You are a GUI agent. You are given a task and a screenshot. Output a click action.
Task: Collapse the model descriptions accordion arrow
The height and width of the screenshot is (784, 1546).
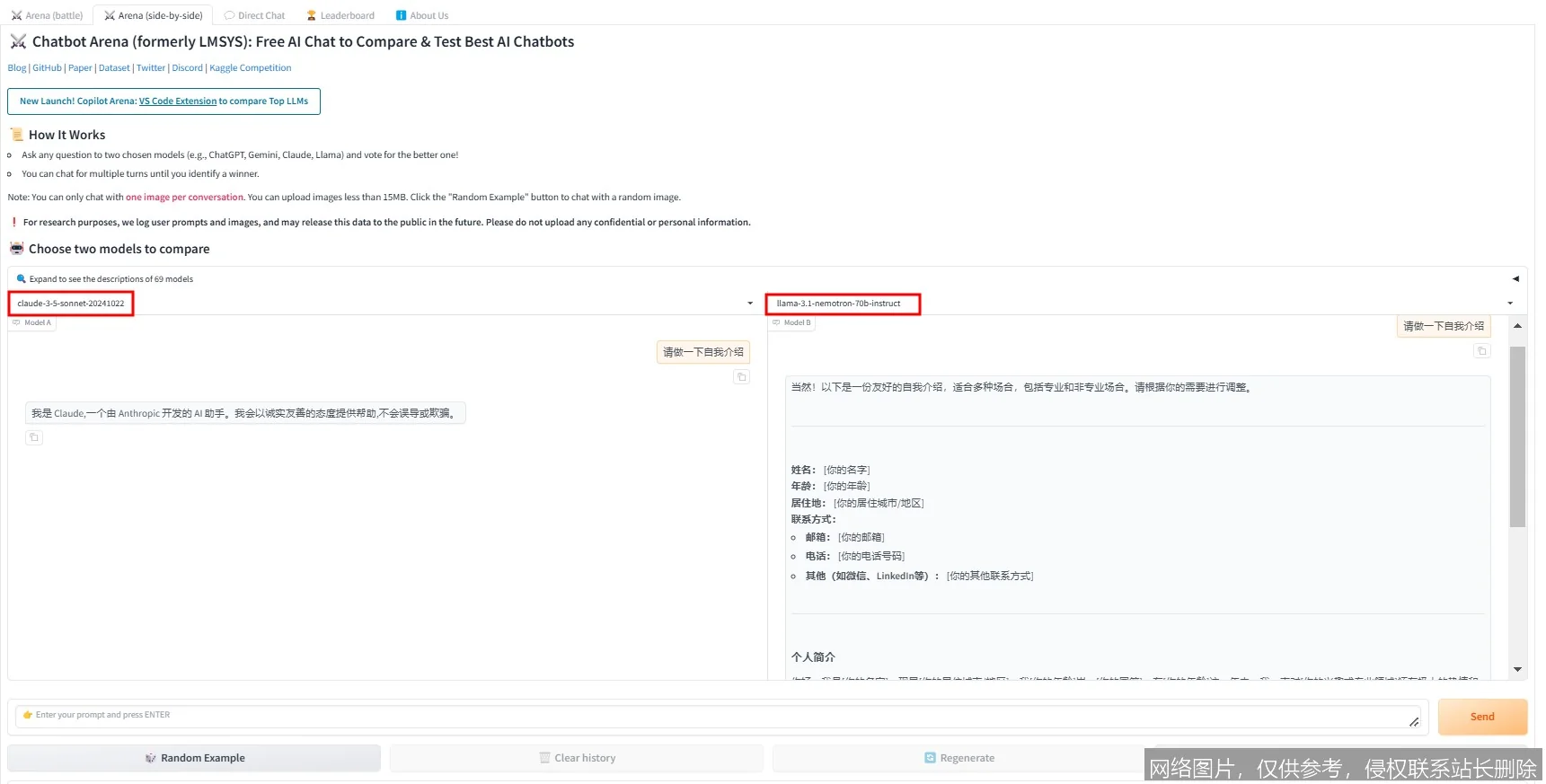(1515, 279)
